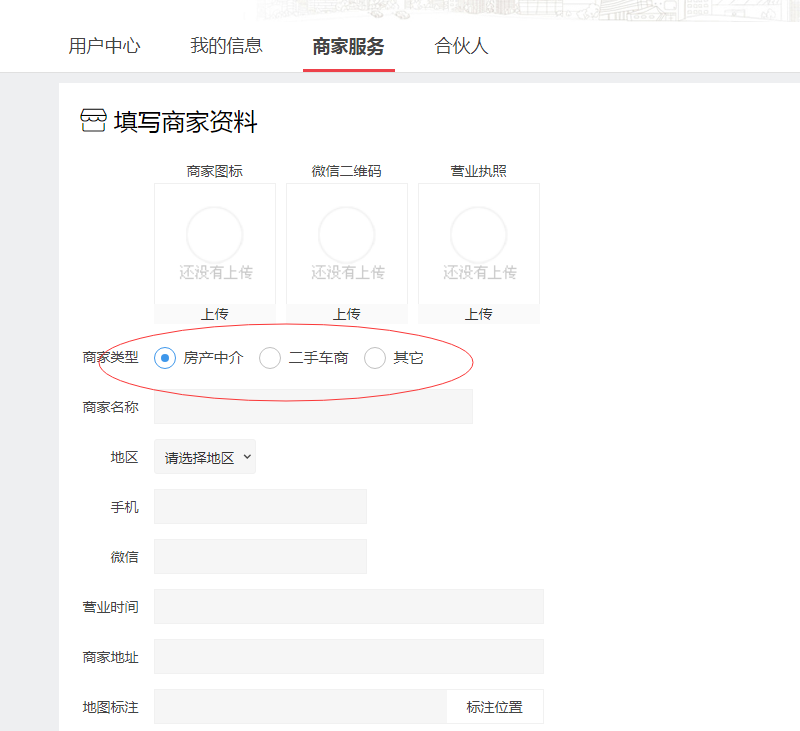Click the 微信二维码 upload placeholder image

(x=347, y=243)
